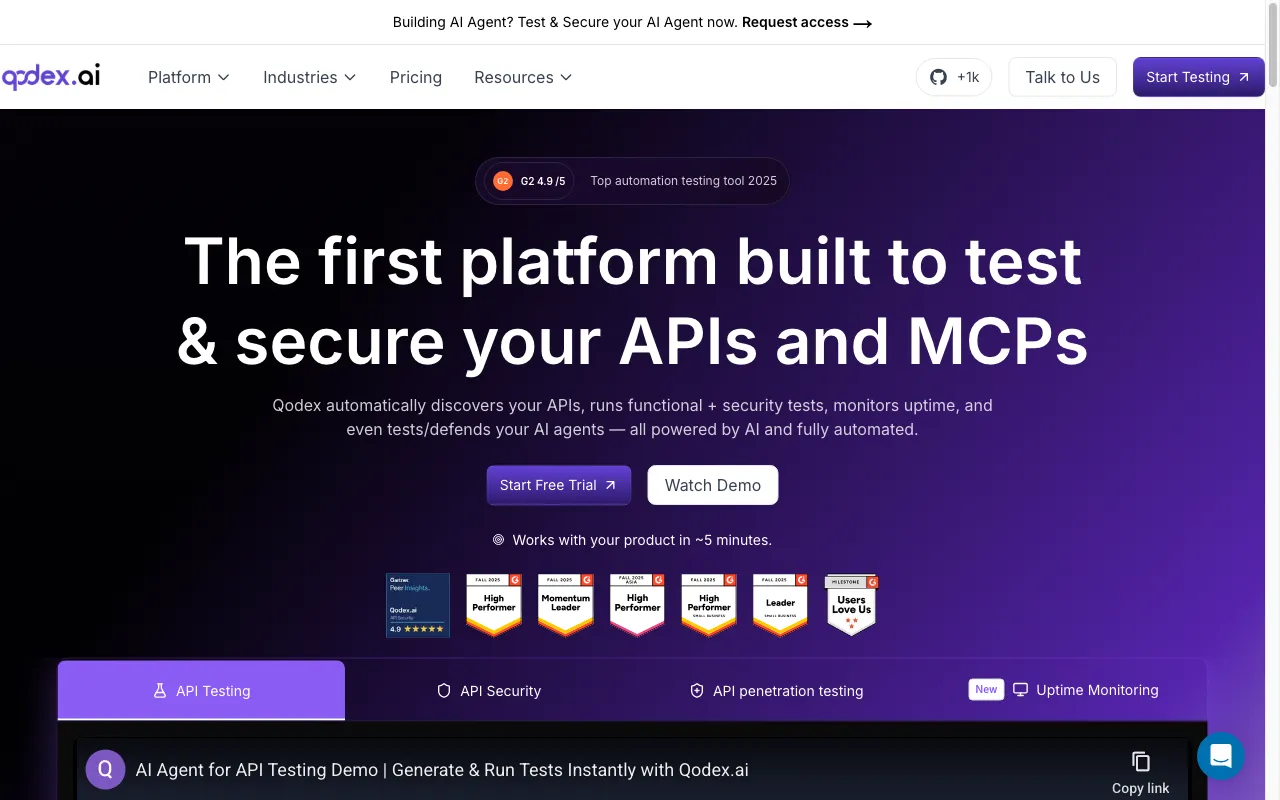Click the Watch Demo button

[713, 485]
